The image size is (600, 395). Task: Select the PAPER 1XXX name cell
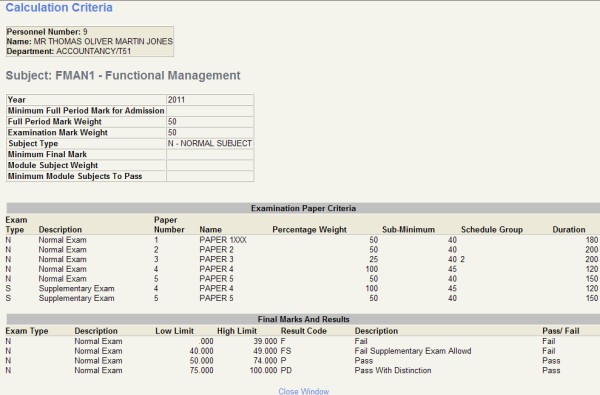[223, 240]
